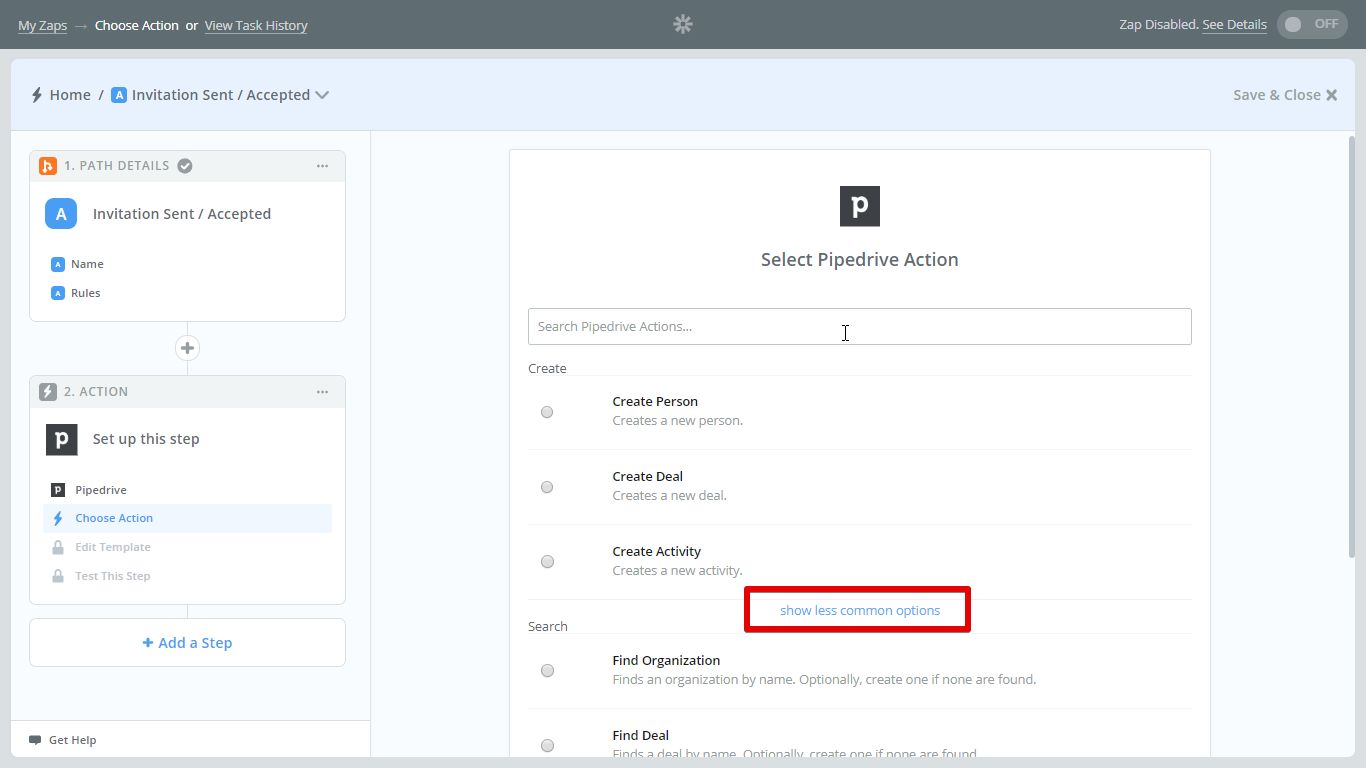Select Pipedrive in the action step list
The width and height of the screenshot is (1366, 768).
point(101,490)
